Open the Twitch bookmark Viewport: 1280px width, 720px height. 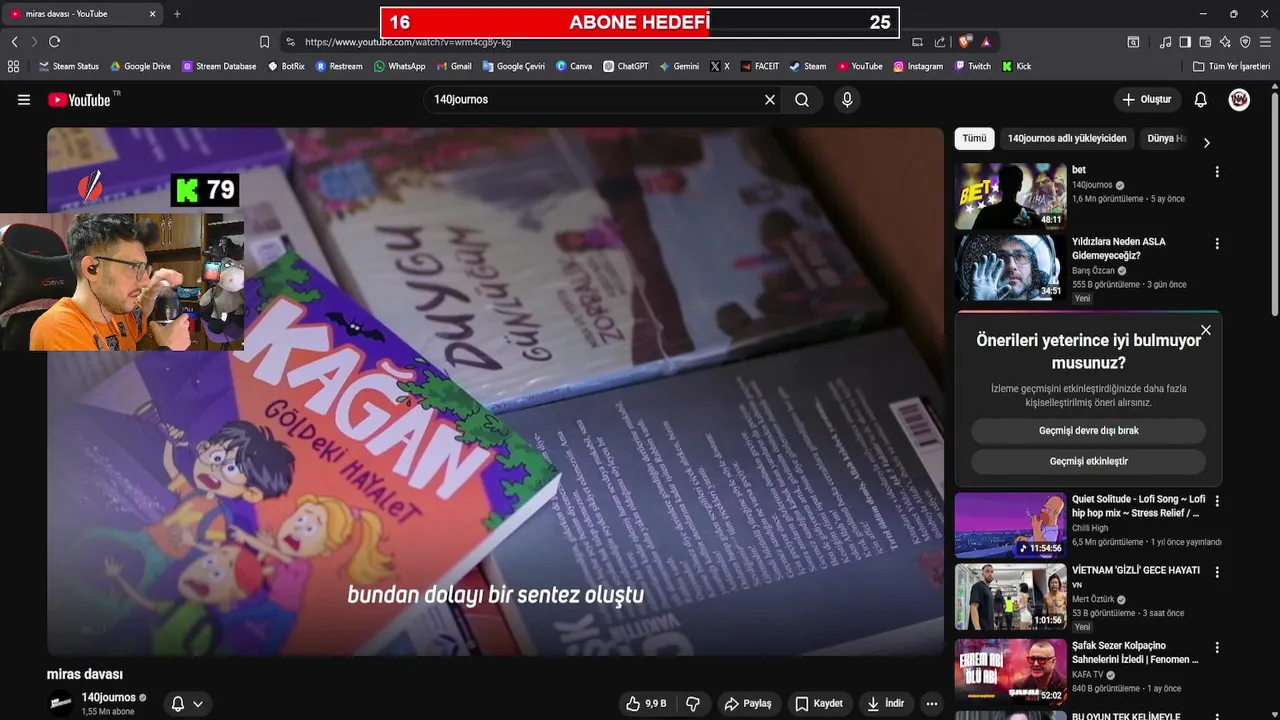(973, 66)
